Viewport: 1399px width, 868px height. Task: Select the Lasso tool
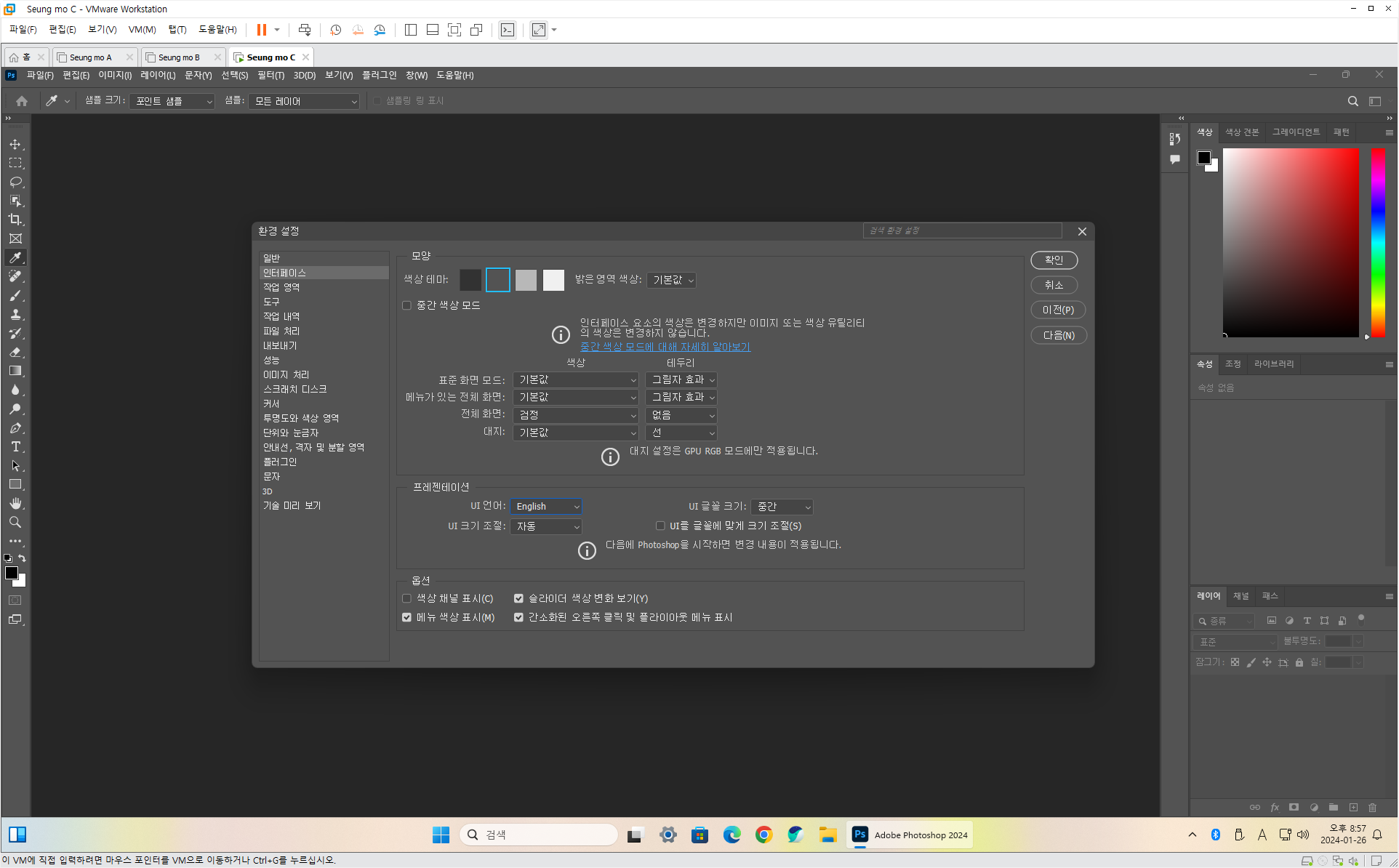tap(15, 182)
